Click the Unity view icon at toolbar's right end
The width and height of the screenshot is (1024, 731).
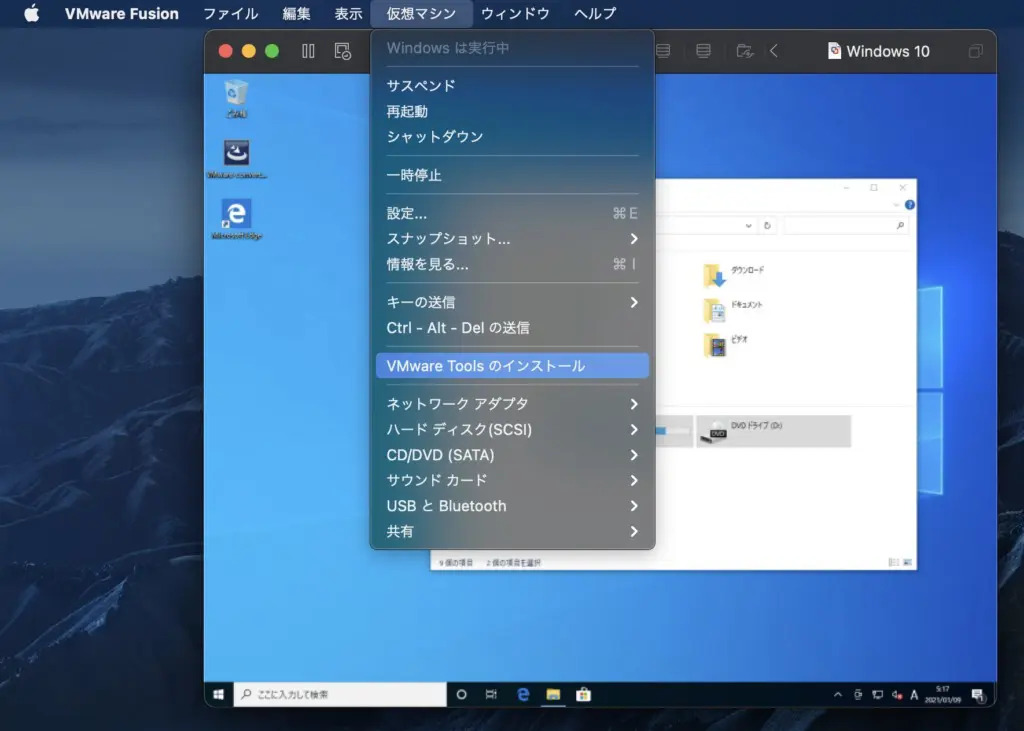[x=975, y=51]
